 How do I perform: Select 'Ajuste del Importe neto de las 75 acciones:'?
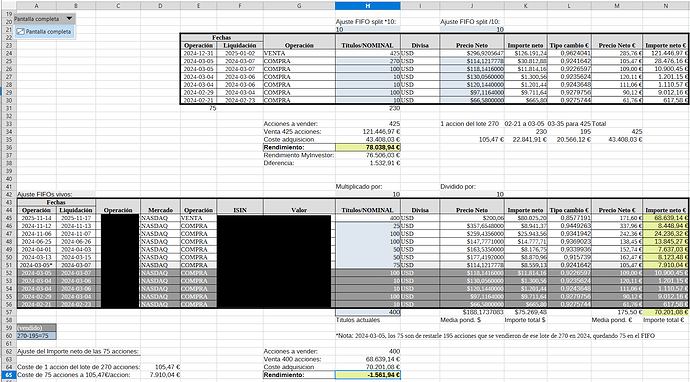78,352
